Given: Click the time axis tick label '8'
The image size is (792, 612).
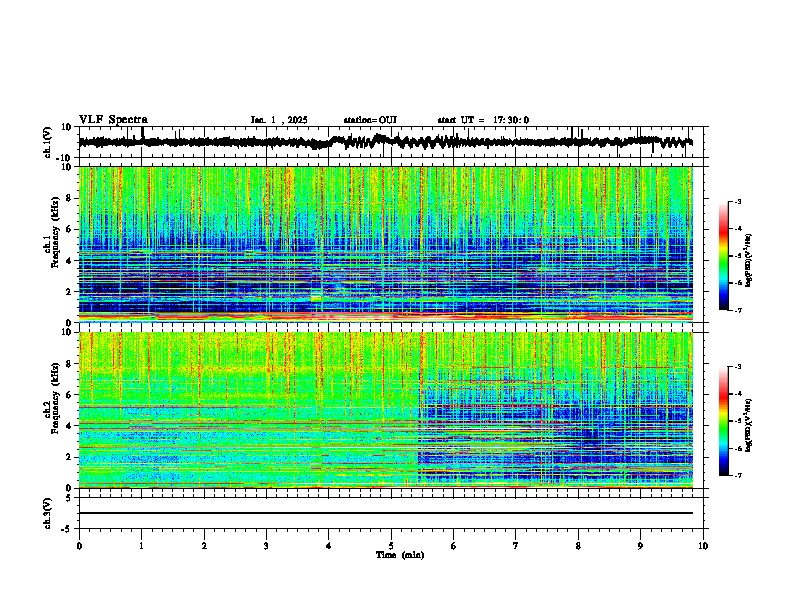Looking at the screenshot, I should pyautogui.click(x=578, y=546).
